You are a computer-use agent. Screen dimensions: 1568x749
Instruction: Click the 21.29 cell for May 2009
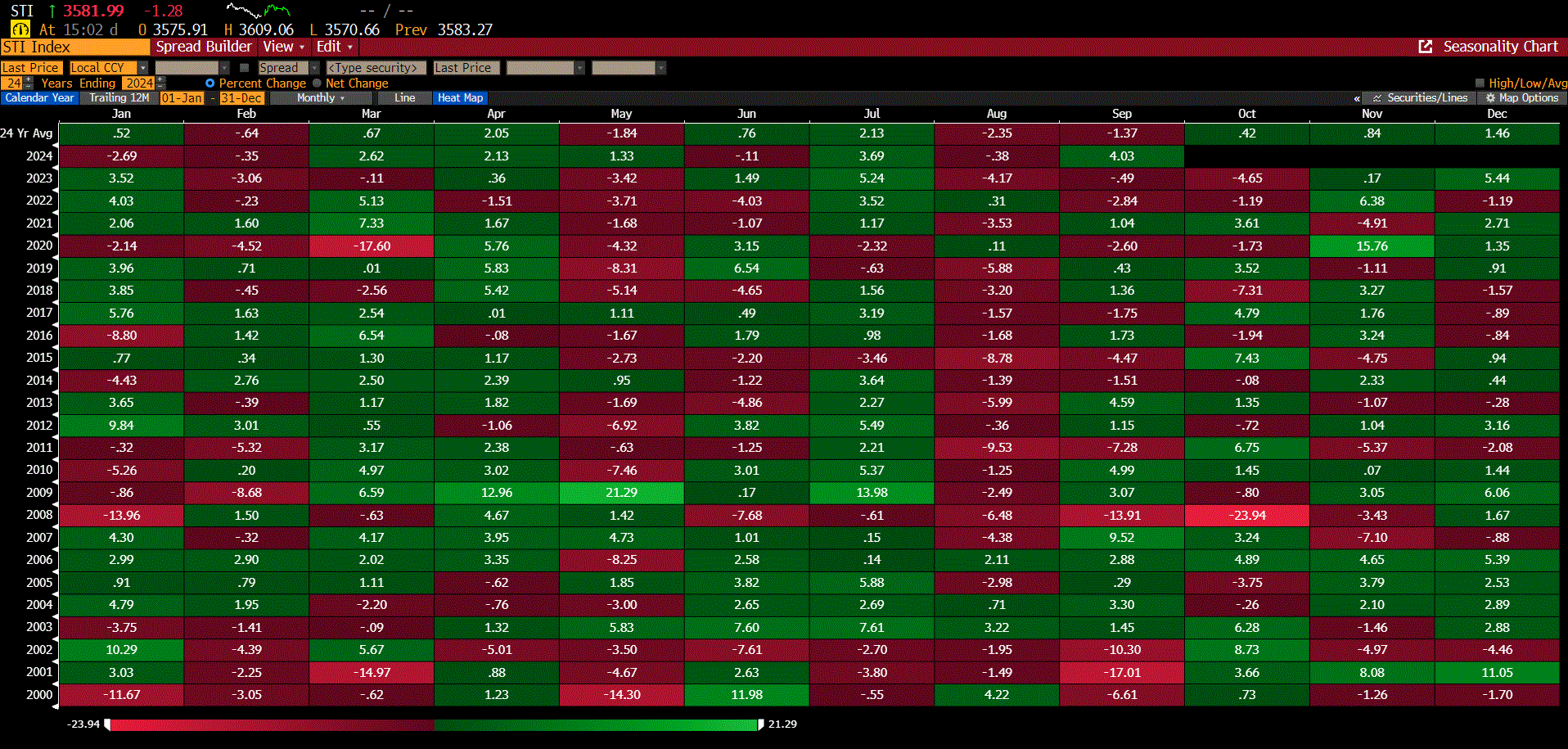[621, 493]
